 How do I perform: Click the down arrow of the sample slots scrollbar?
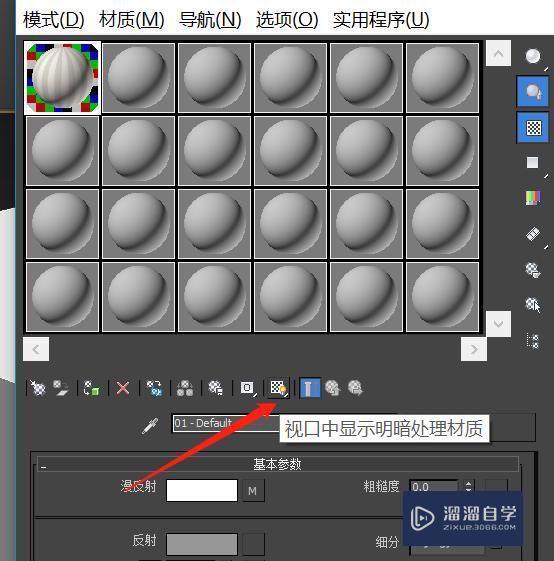[498, 324]
